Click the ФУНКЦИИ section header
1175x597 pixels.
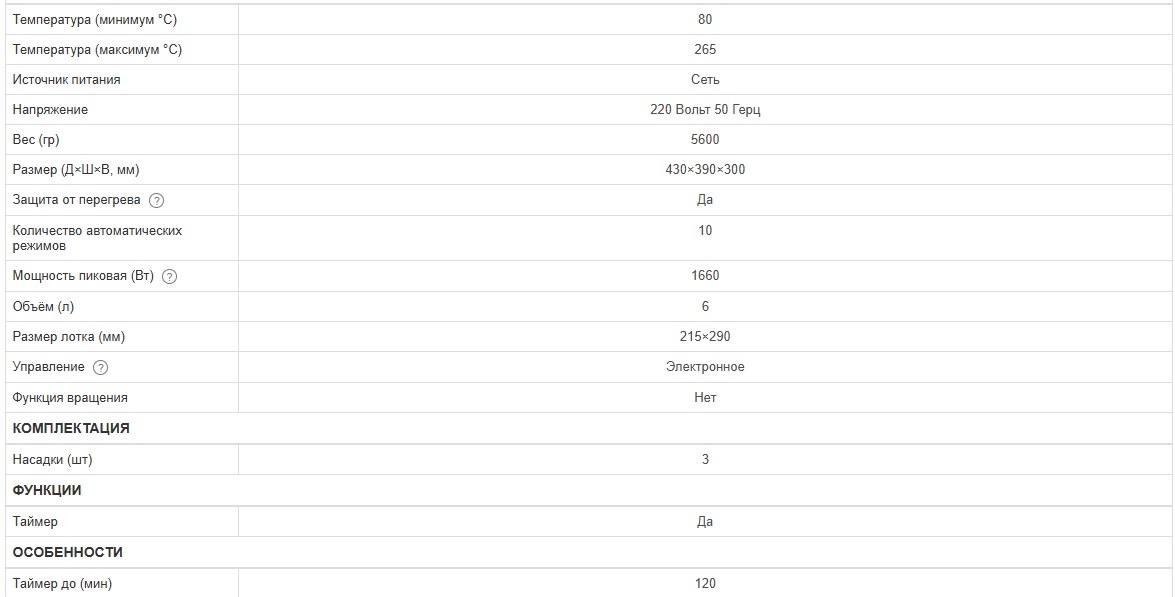pos(47,490)
